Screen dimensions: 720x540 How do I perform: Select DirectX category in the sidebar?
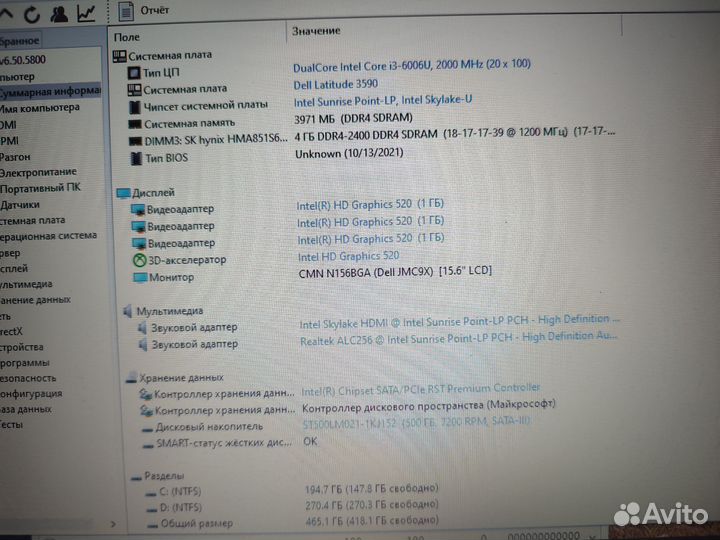(11, 332)
